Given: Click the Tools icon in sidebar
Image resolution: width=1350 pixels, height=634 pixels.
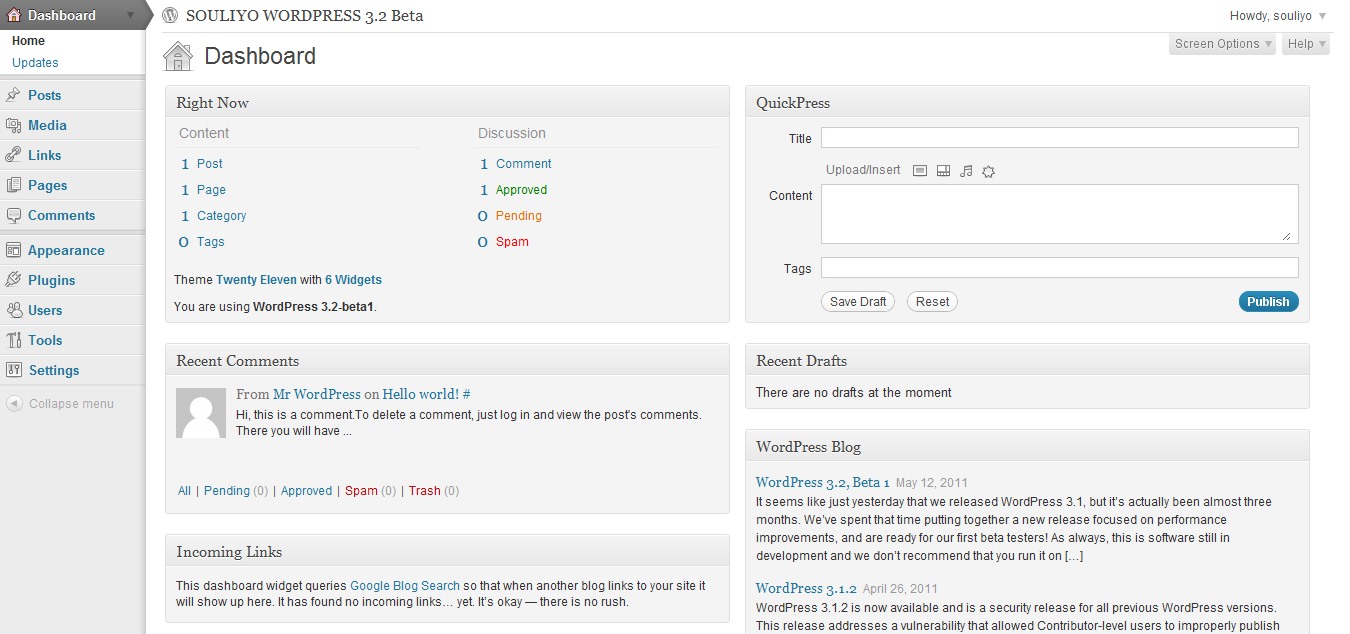Looking at the screenshot, I should pyautogui.click(x=13, y=340).
